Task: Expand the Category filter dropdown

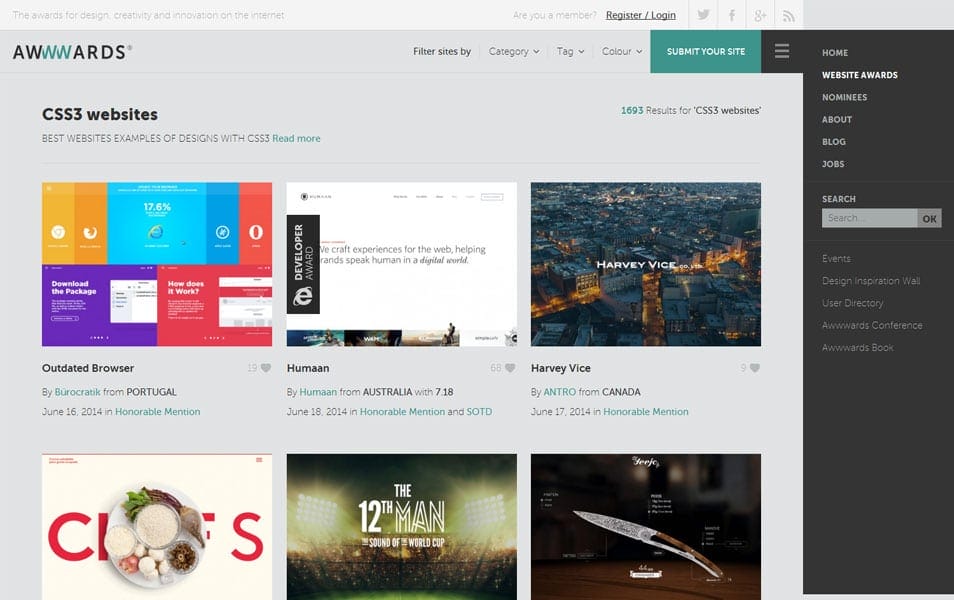Action: pos(514,51)
